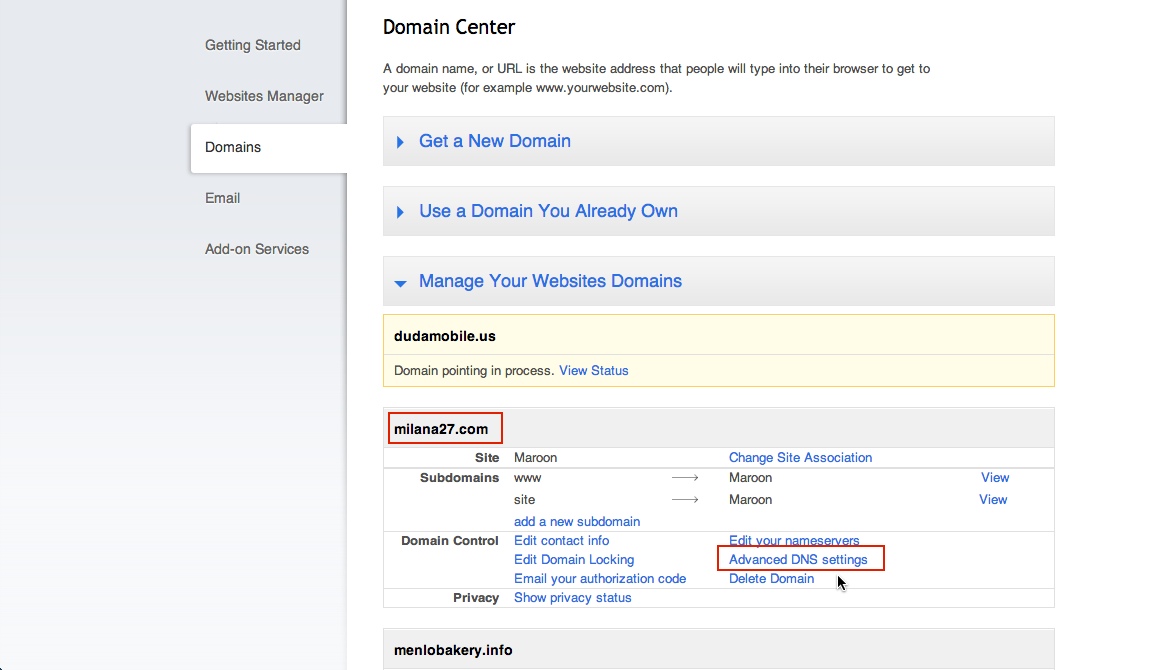Open Edit Domain Locking
The height and width of the screenshot is (670, 1160).
[x=574, y=560]
